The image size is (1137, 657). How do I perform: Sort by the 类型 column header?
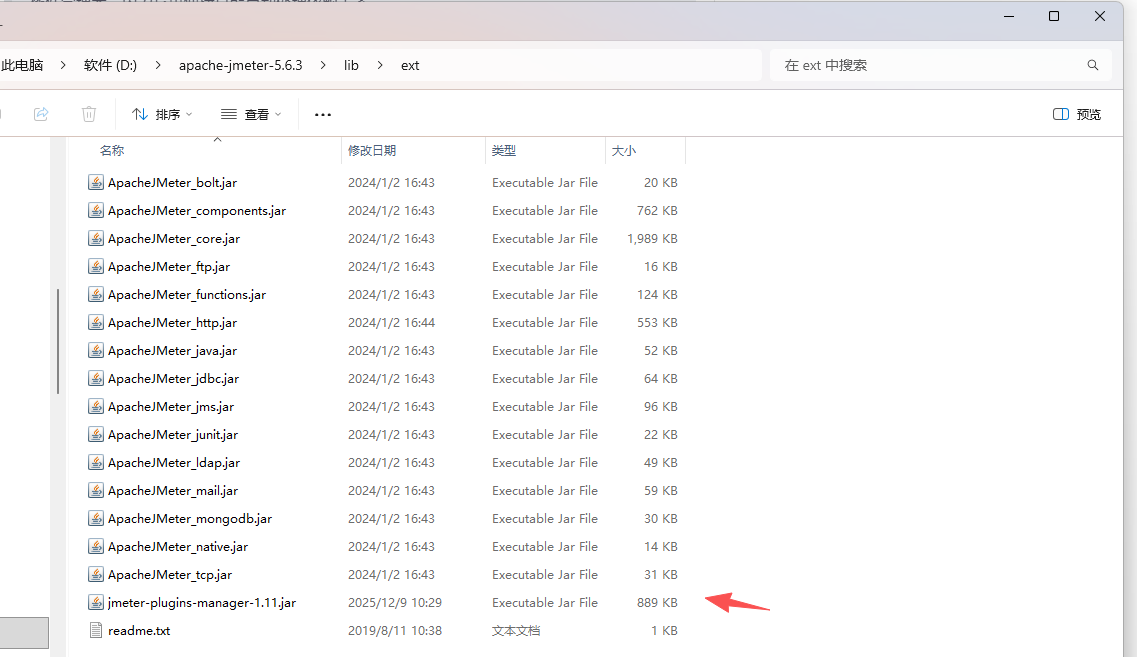click(503, 150)
